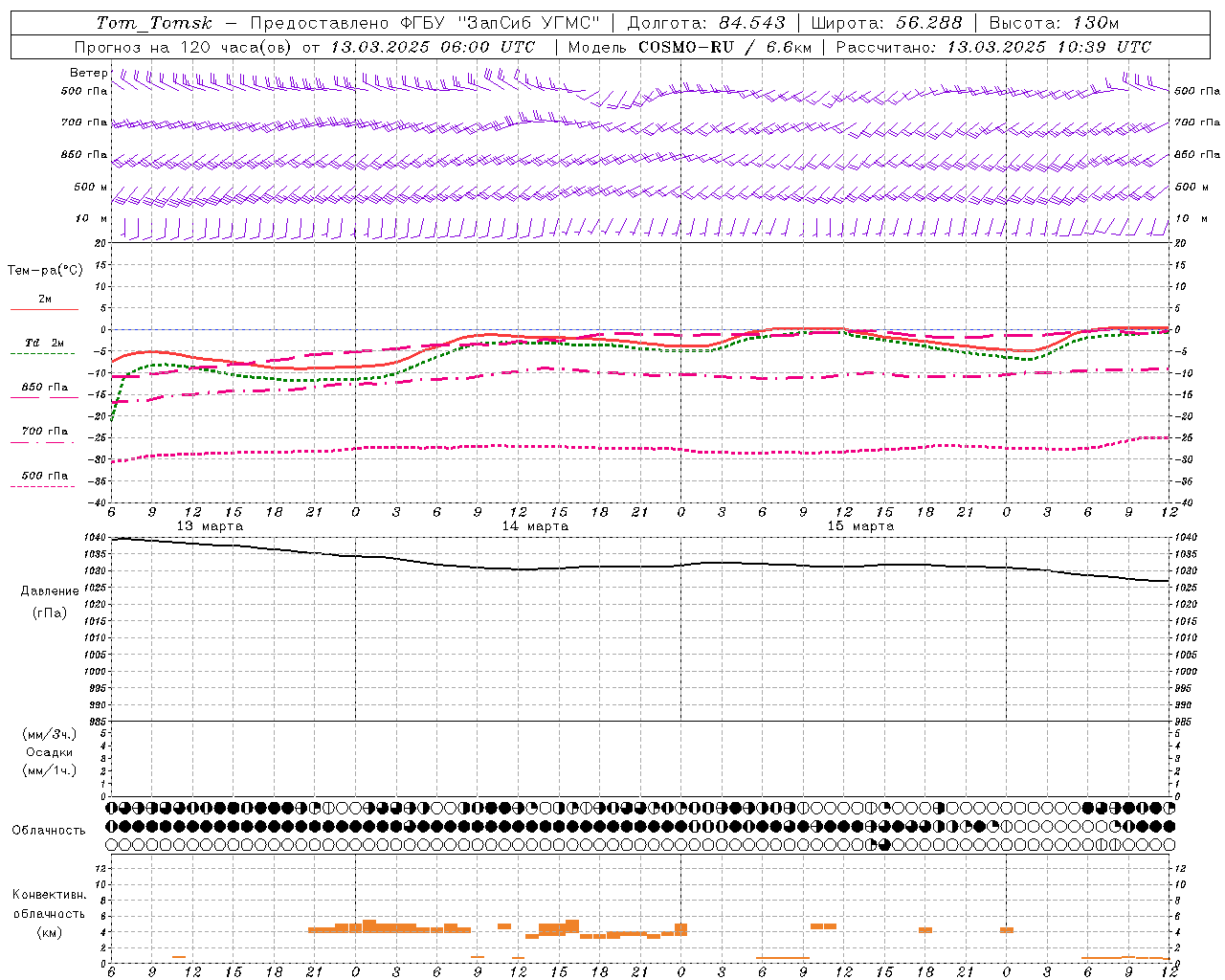Click the forecast start time '13.03.2025 06:00 UTC'
Image resolution: width=1225 pixels, height=980 pixels.
(x=433, y=47)
